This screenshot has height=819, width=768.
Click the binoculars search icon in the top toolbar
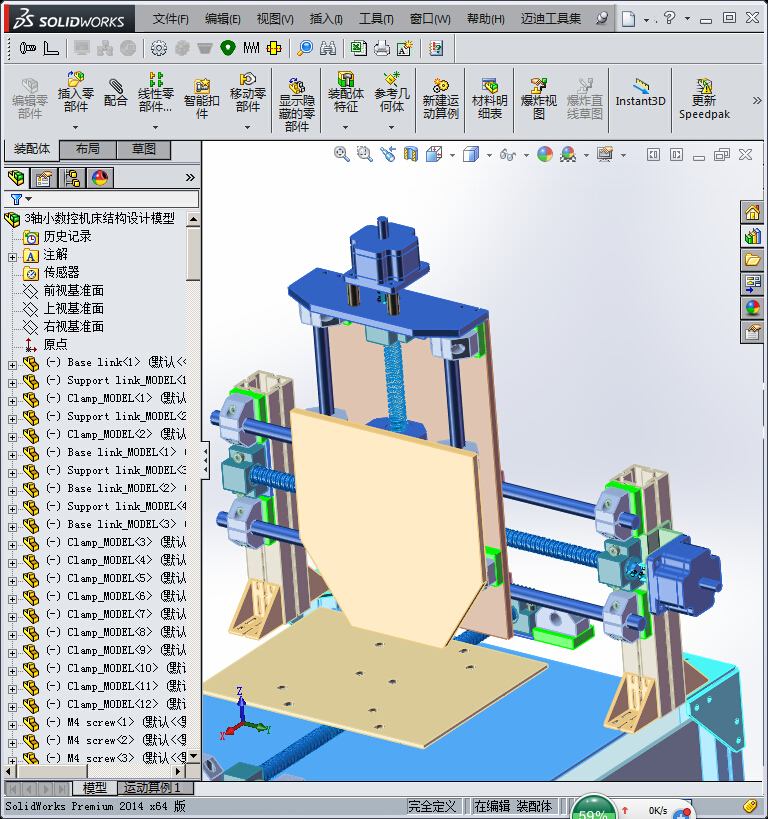(x=328, y=48)
